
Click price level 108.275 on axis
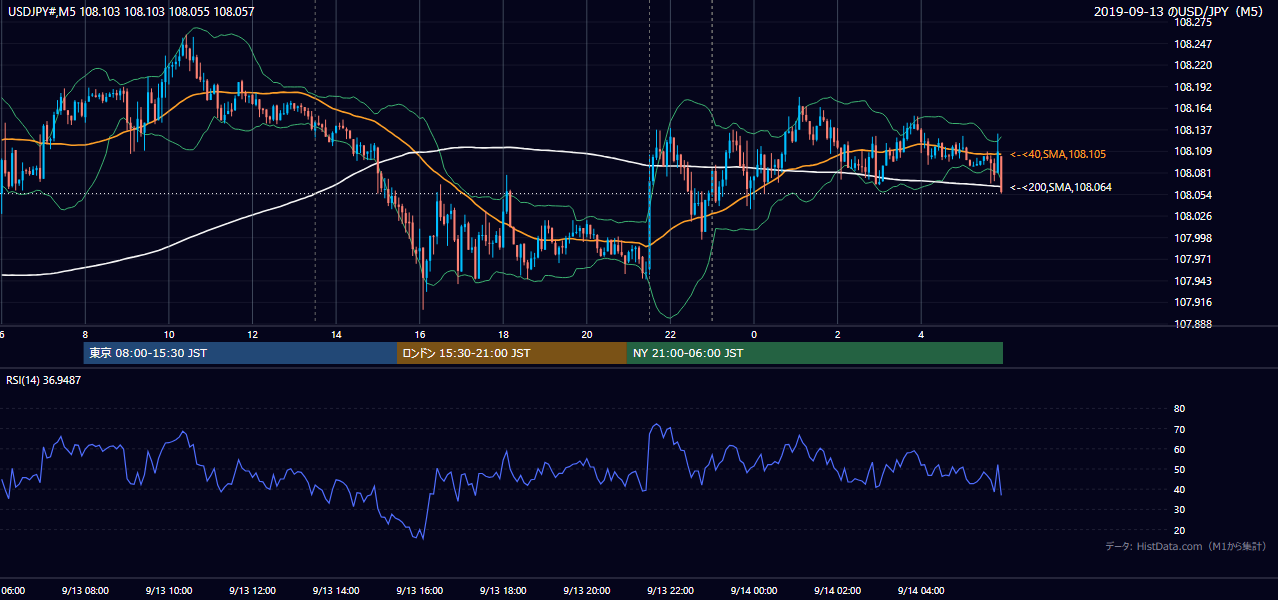(x=1192, y=22)
